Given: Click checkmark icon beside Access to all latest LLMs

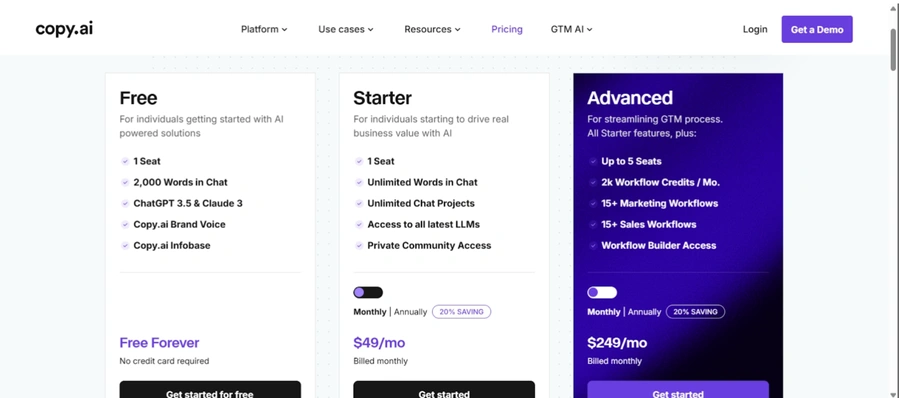Looking at the screenshot, I should pos(359,224).
